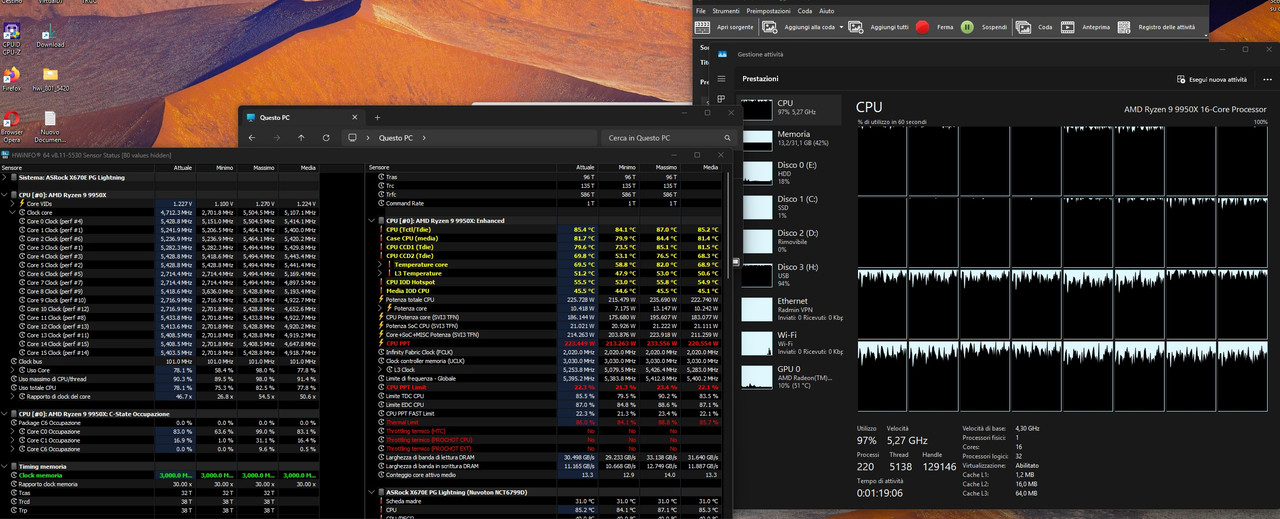Screen dimensions: 1280x519
Task: Click the Explorer address bar showing Questo PC
Action: 468,138
